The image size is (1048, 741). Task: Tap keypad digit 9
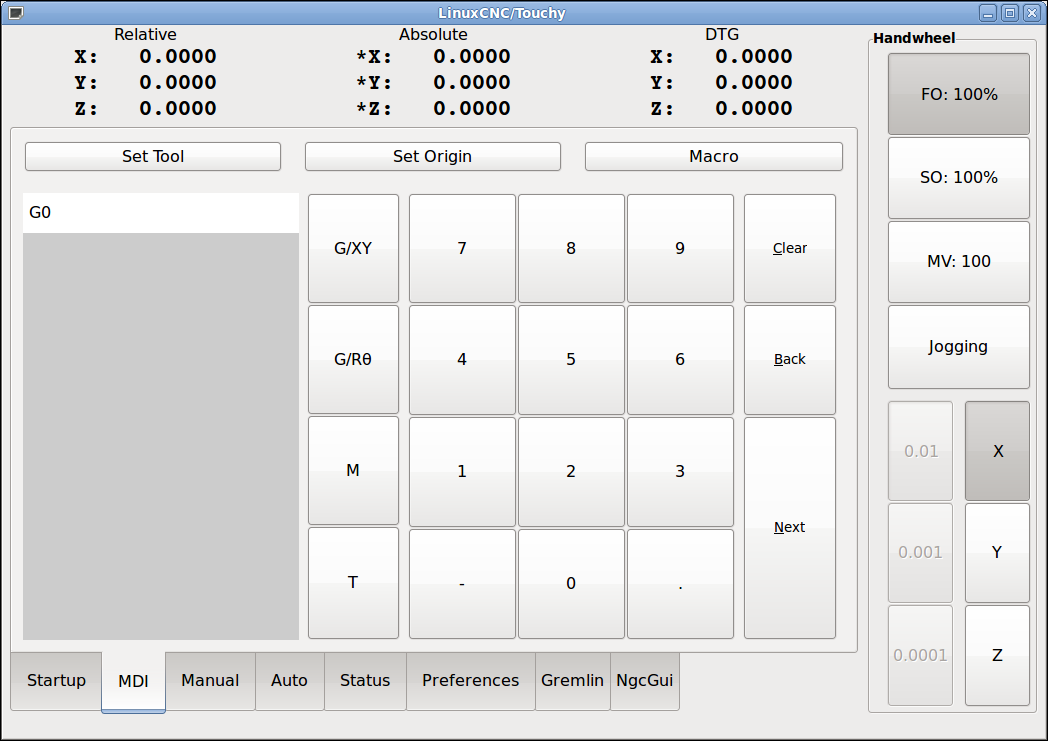pos(680,249)
